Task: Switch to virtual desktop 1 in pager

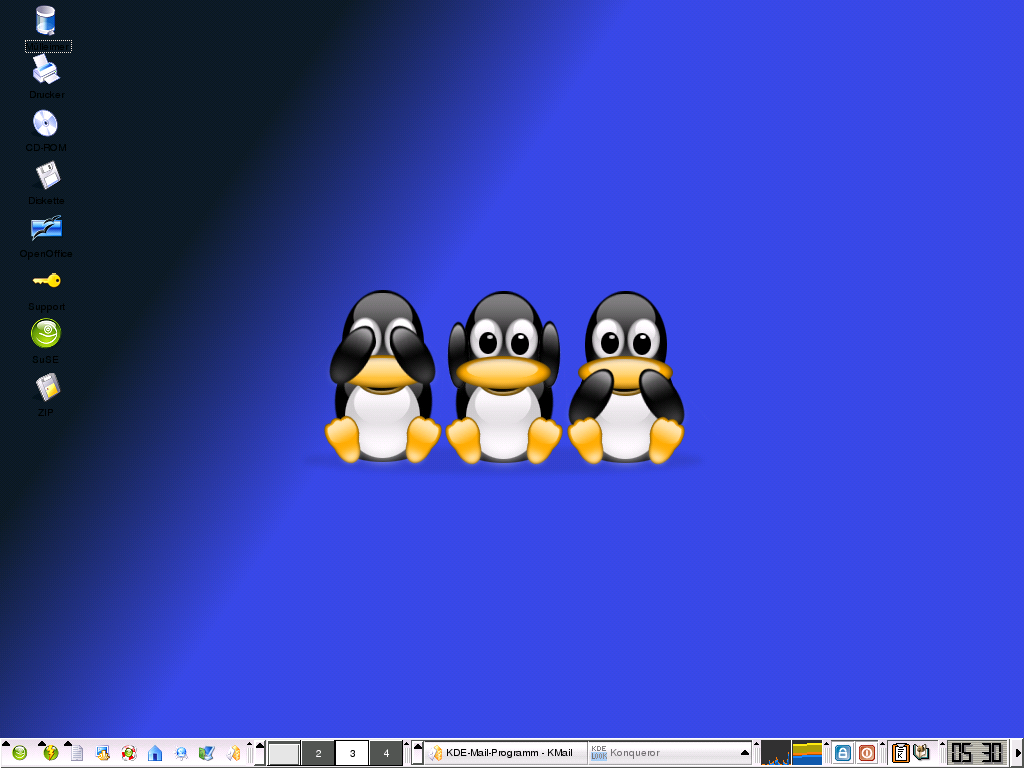Action: [x=284, y=753]
